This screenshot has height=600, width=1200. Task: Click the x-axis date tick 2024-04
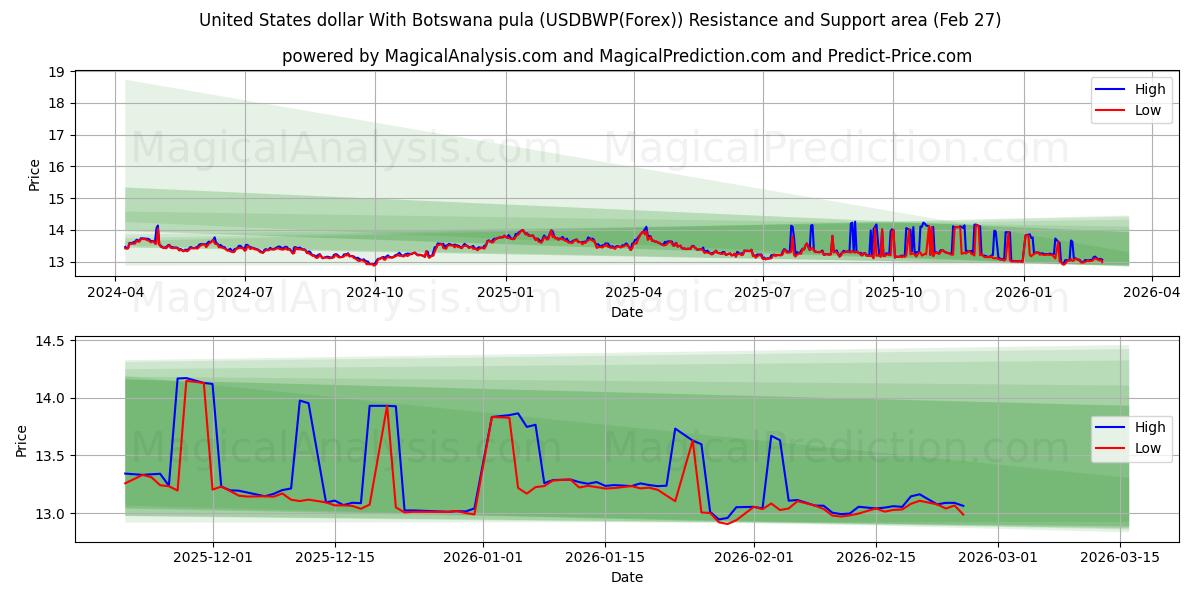point(116,292)
